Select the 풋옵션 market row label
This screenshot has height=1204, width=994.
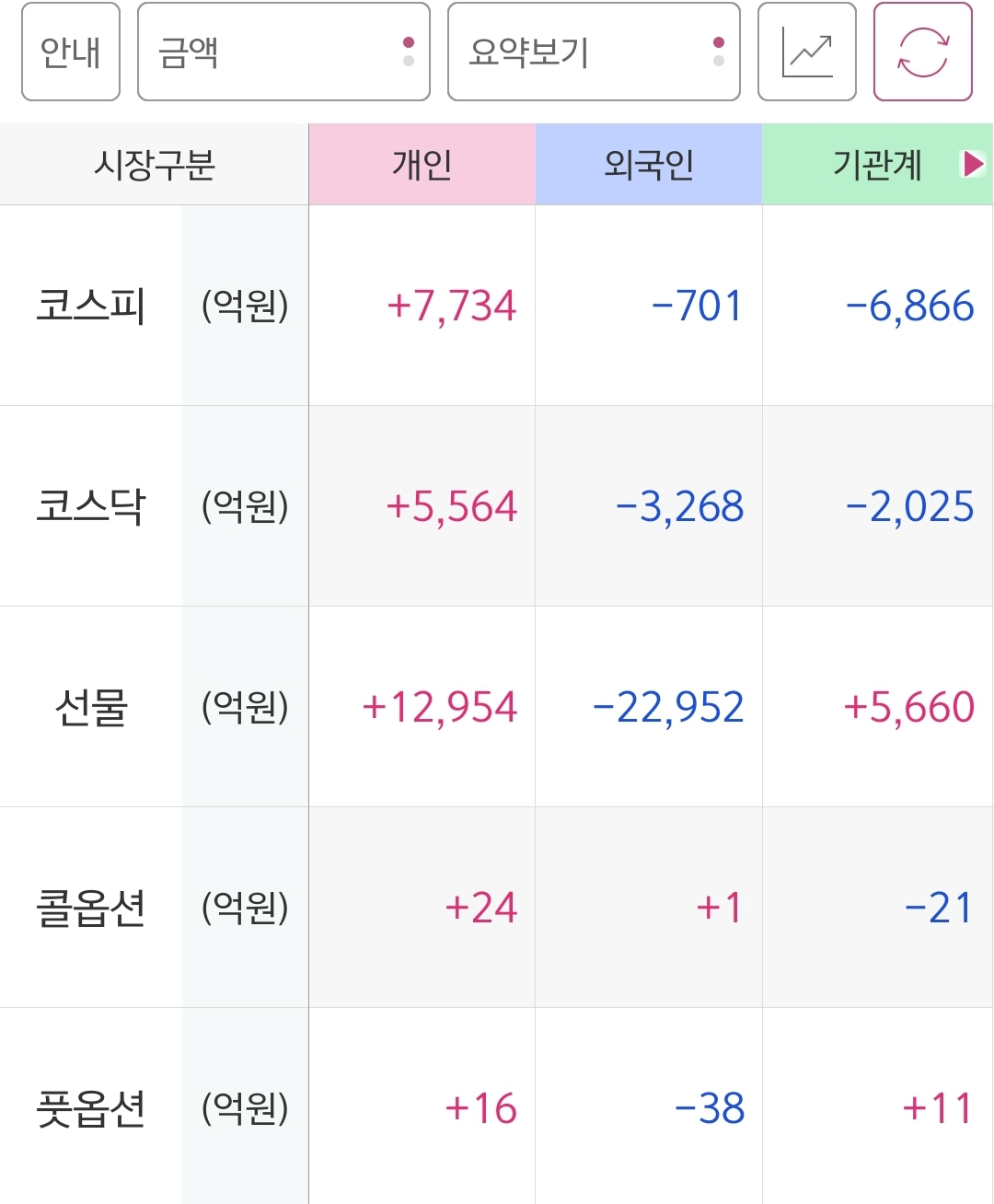90,1108
